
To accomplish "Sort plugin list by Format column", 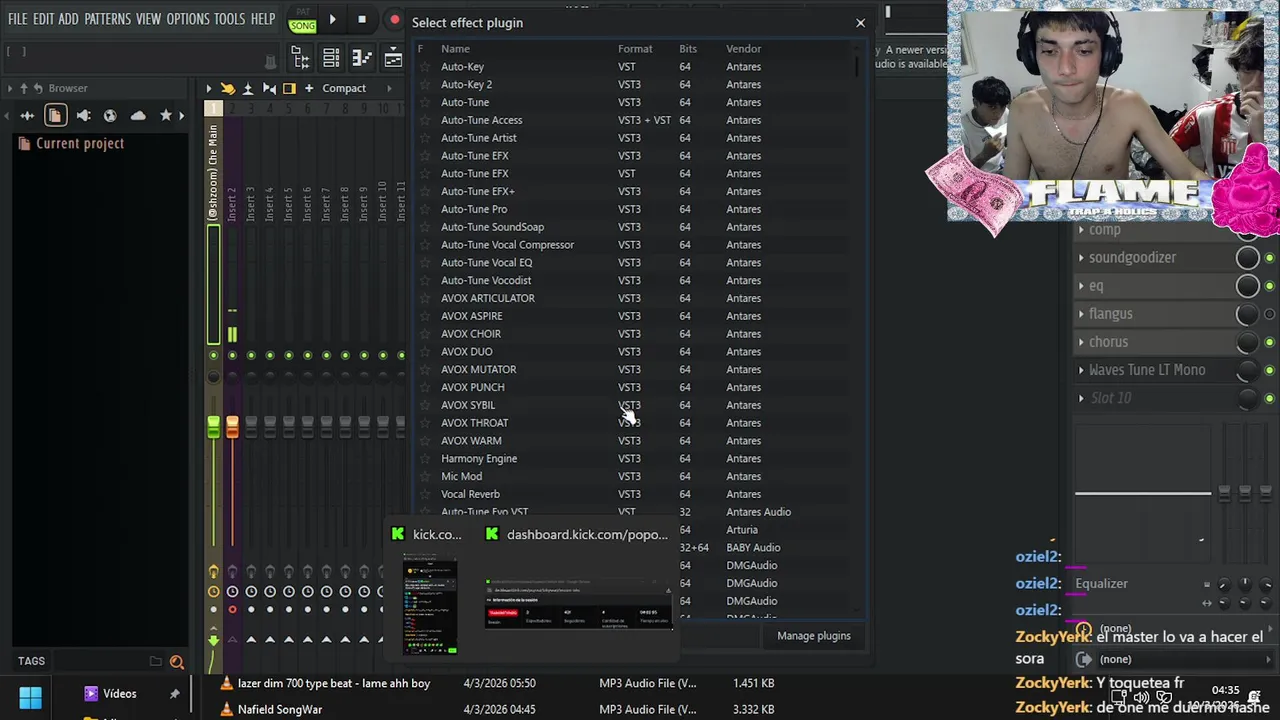I will [x=635, y=49].
